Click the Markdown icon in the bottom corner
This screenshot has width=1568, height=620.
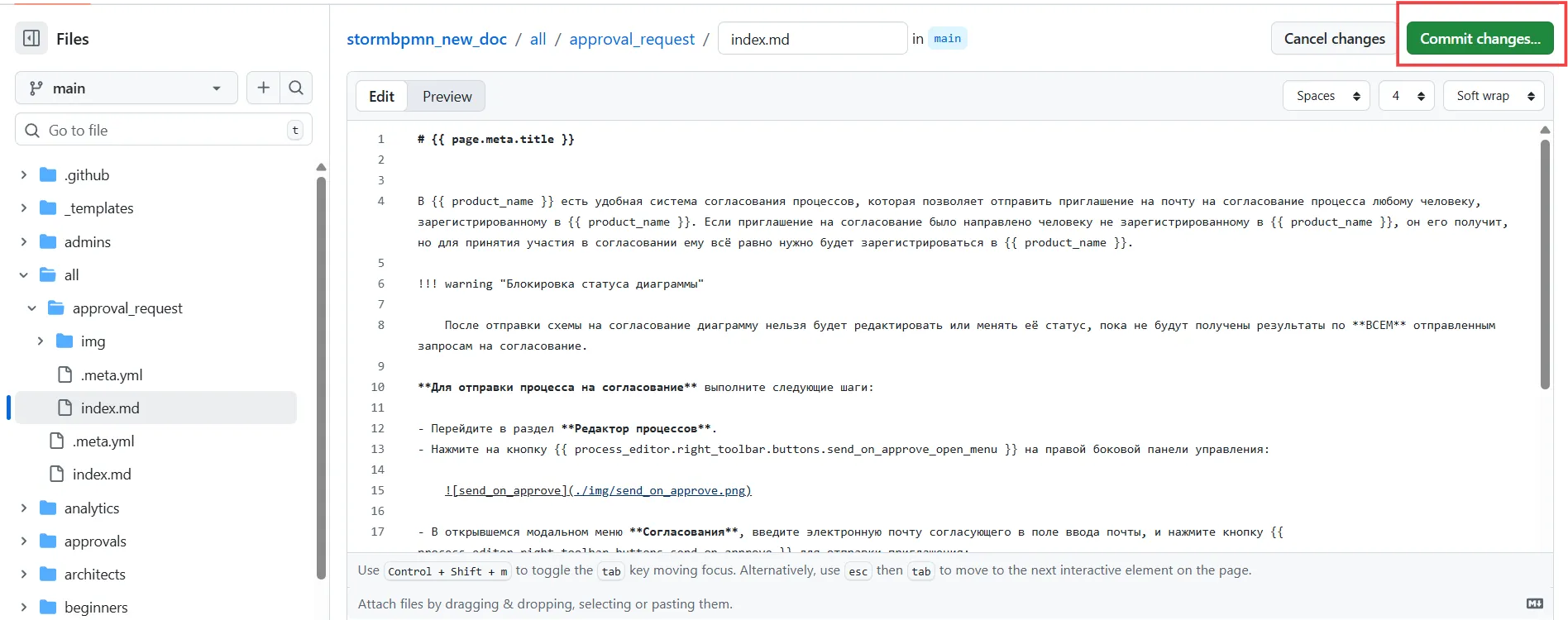pyautogui.click(x=1534, y=604)
